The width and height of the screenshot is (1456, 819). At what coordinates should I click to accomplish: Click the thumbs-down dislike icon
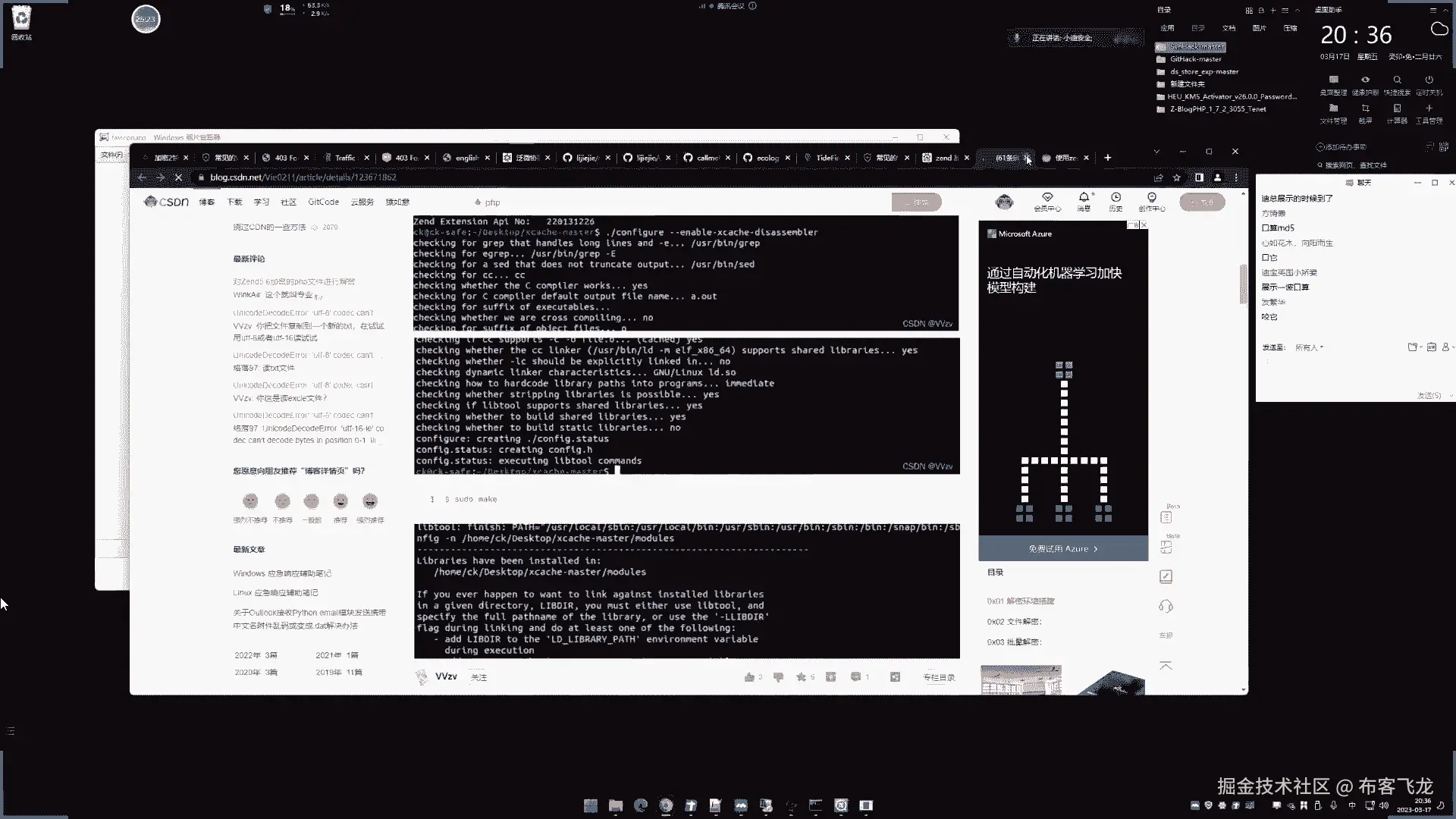coord(778,677)
